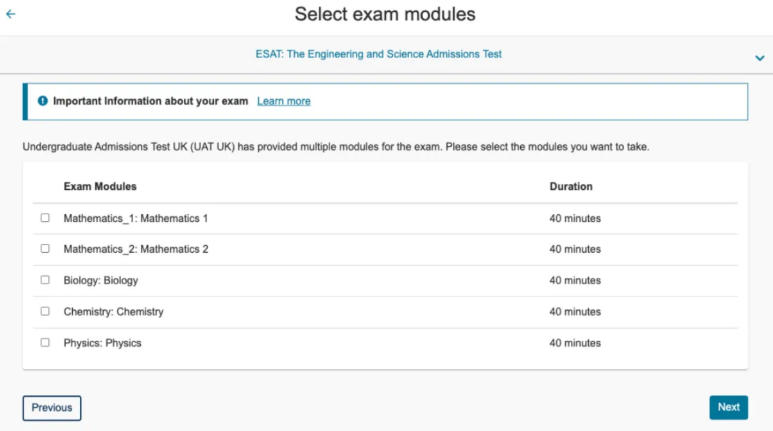
Task: Click the Mathematics_2: Mathematics 2 label text
Action: (136, 249)
